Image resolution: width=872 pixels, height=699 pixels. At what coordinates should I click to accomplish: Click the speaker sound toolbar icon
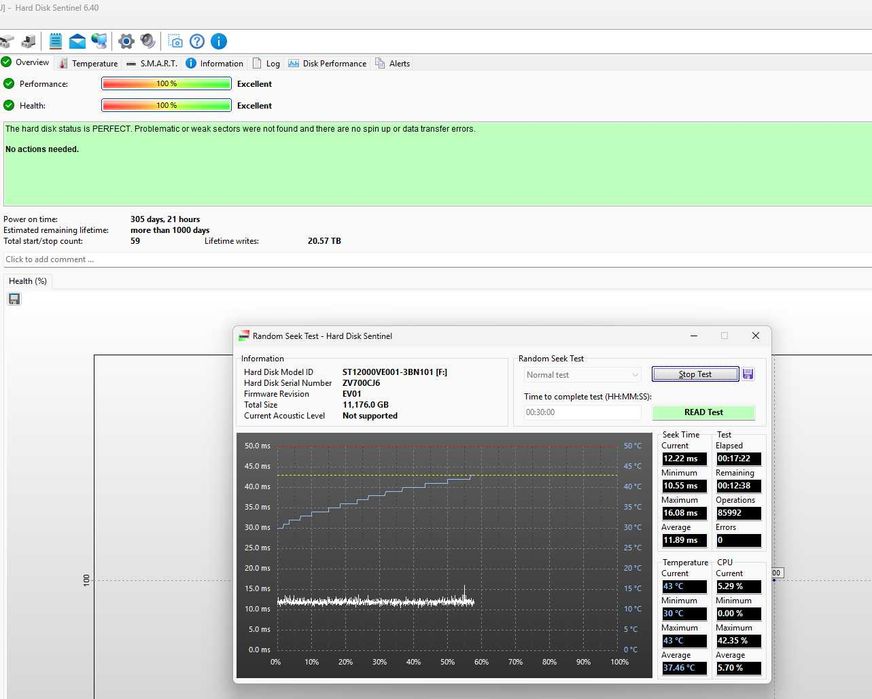tap(148, 41)
